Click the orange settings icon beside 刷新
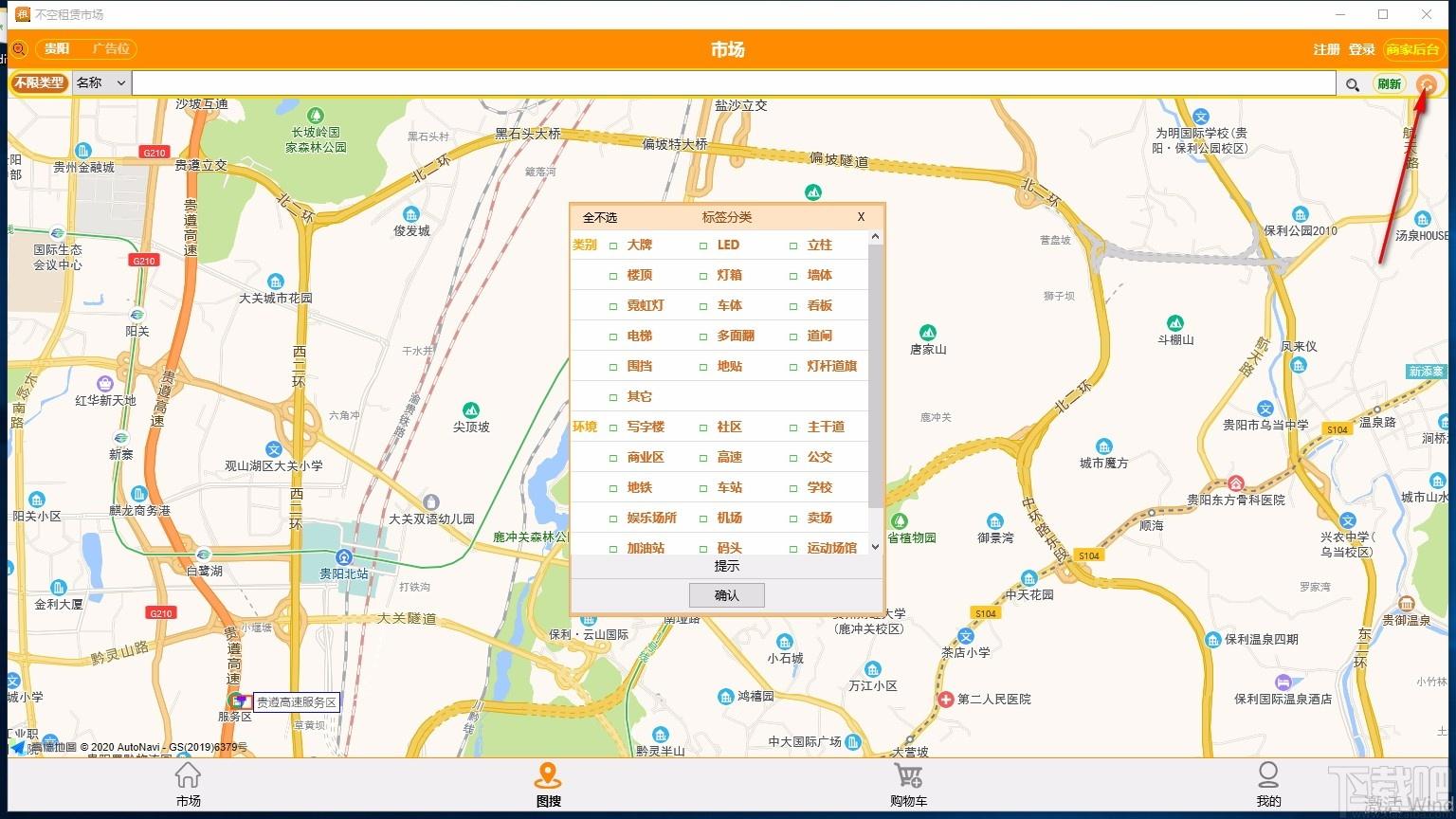The image size is (1456, 819). point(1426,84)
